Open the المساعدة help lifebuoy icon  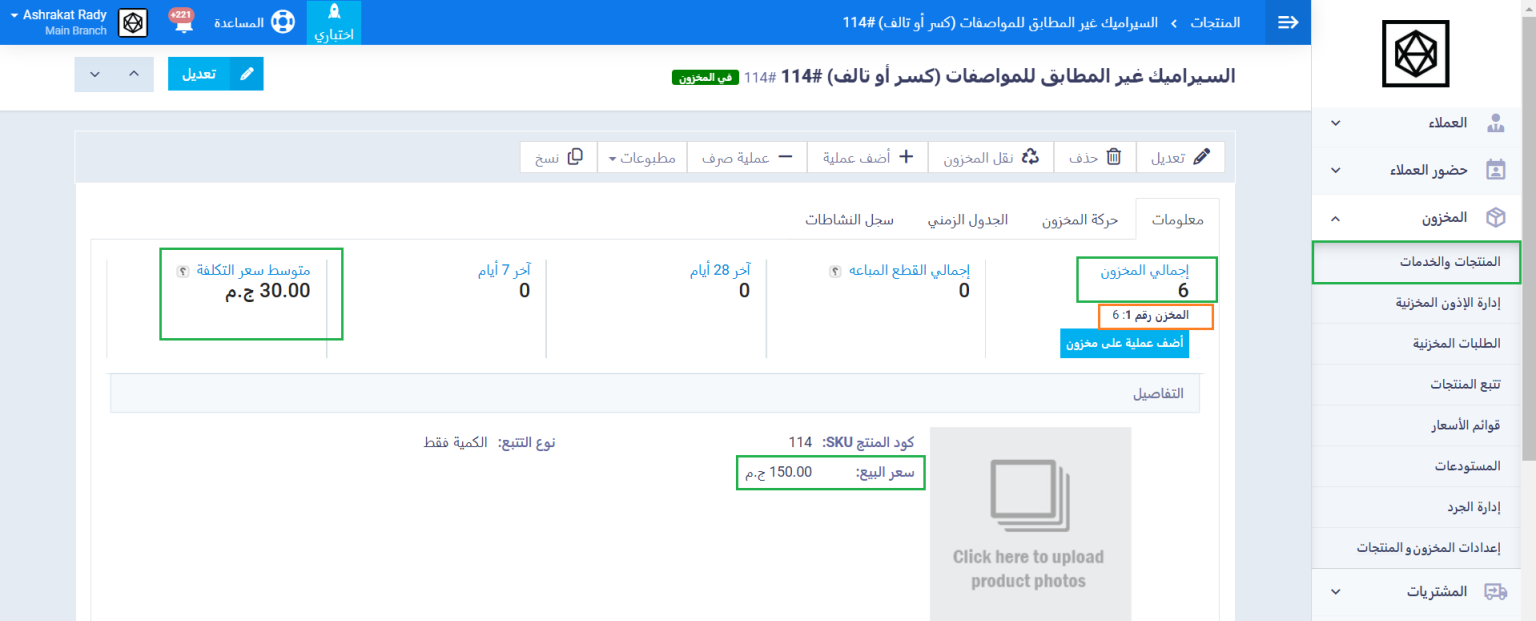click(283, 22)
